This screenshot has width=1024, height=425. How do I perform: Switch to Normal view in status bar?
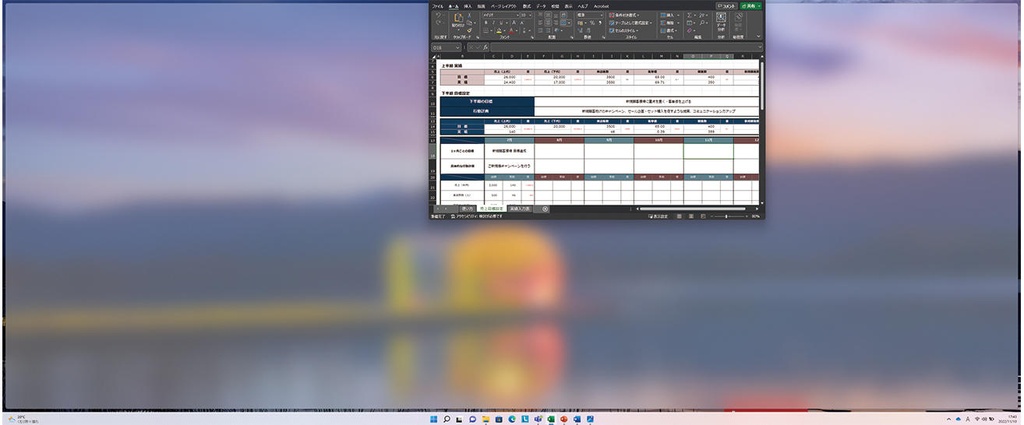pos(679,216)
